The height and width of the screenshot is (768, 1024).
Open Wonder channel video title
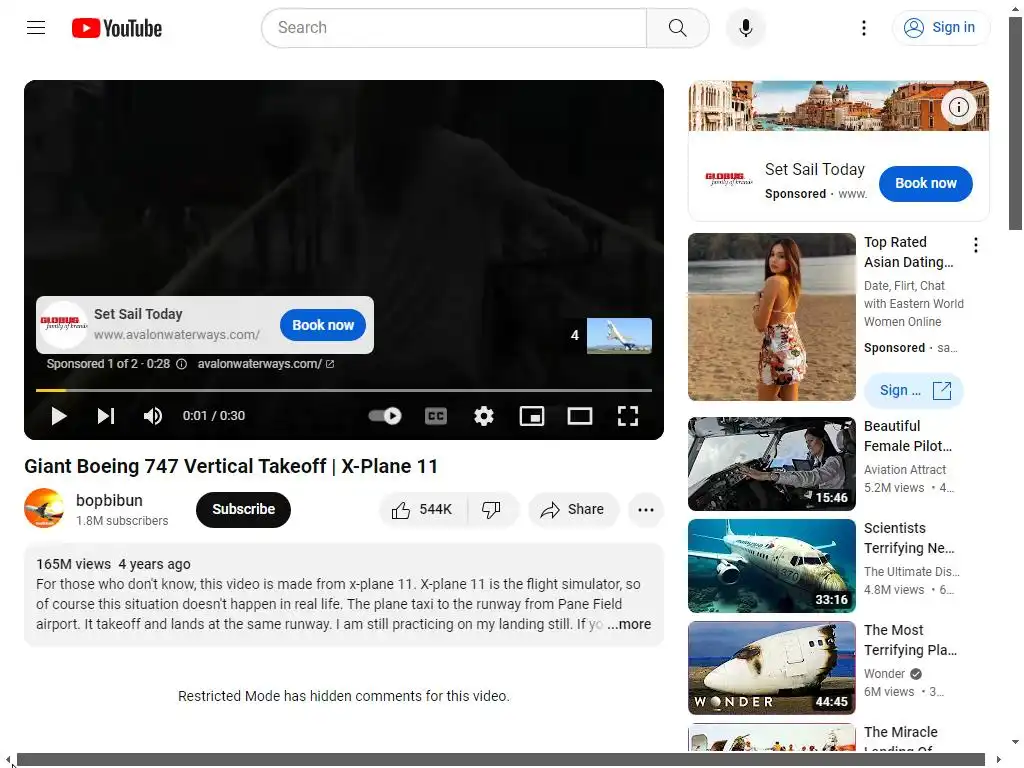pyautogui.click(x=910, y=640)
